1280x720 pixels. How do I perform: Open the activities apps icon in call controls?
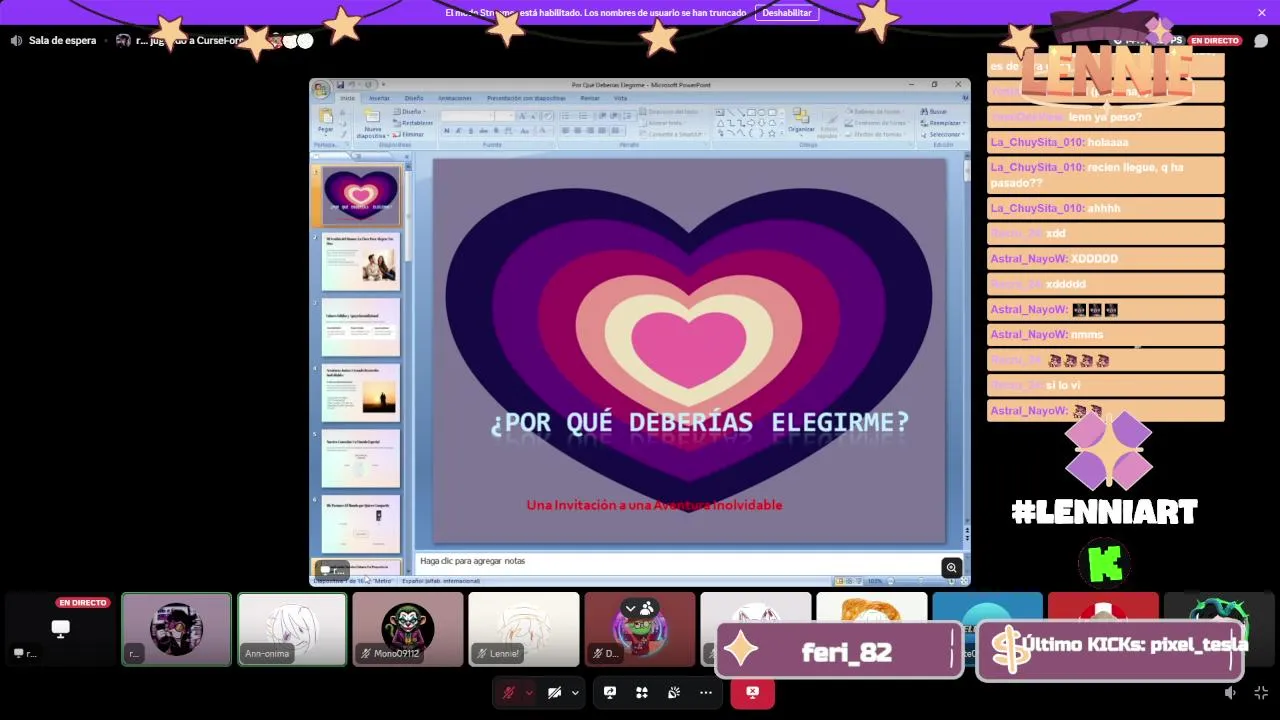coord(642,692)
